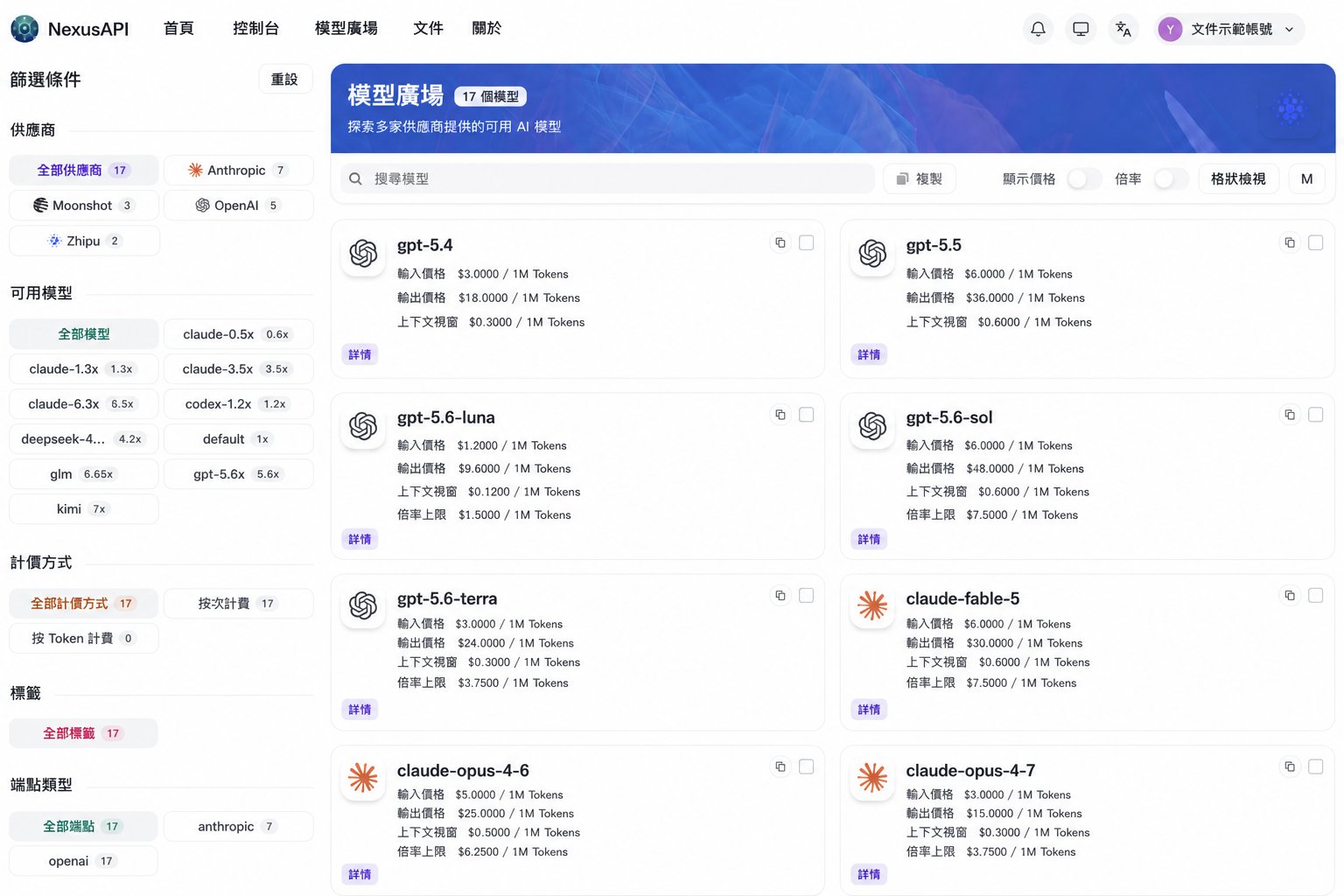Toggle the 顯示價格 switch
1344x896 pixels.
[1084, 178]
